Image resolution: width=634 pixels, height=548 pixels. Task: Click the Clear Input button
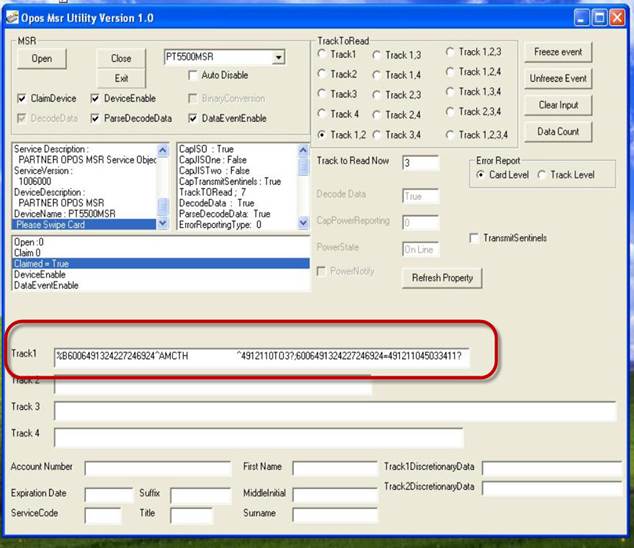558,105
